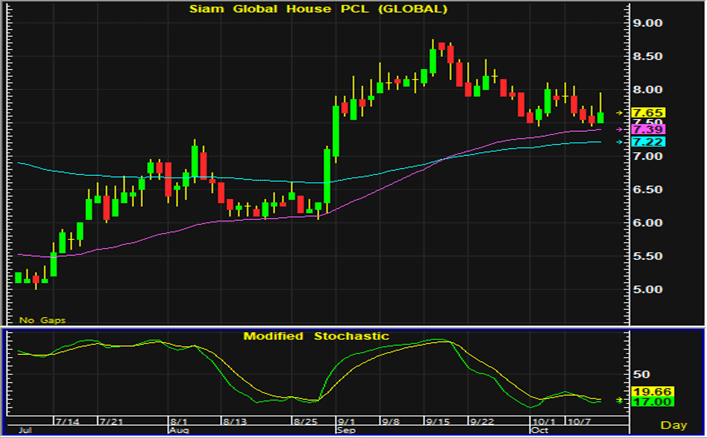Select the 9/15 date on time axis
The height and width of the screenshot is (438, 707).
tap(437, 419)
